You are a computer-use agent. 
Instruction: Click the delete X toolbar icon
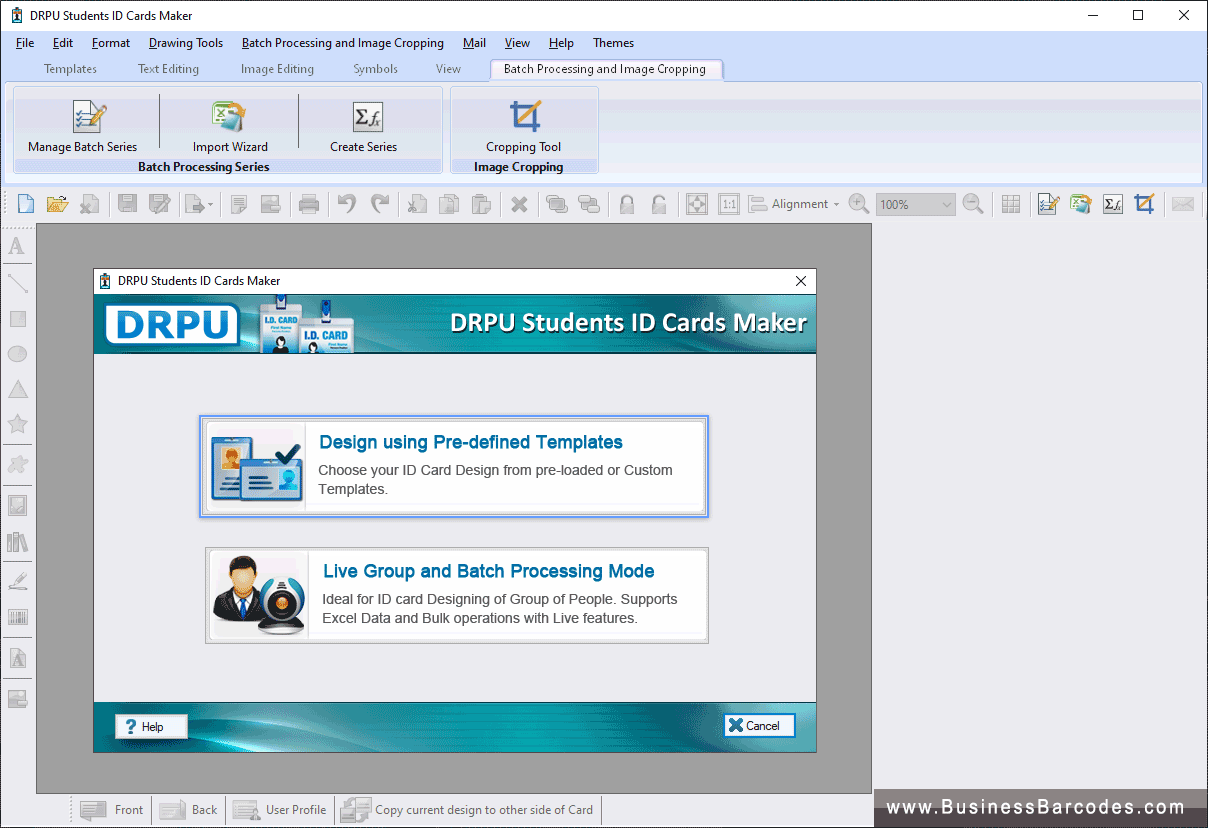tap(519, 204)
